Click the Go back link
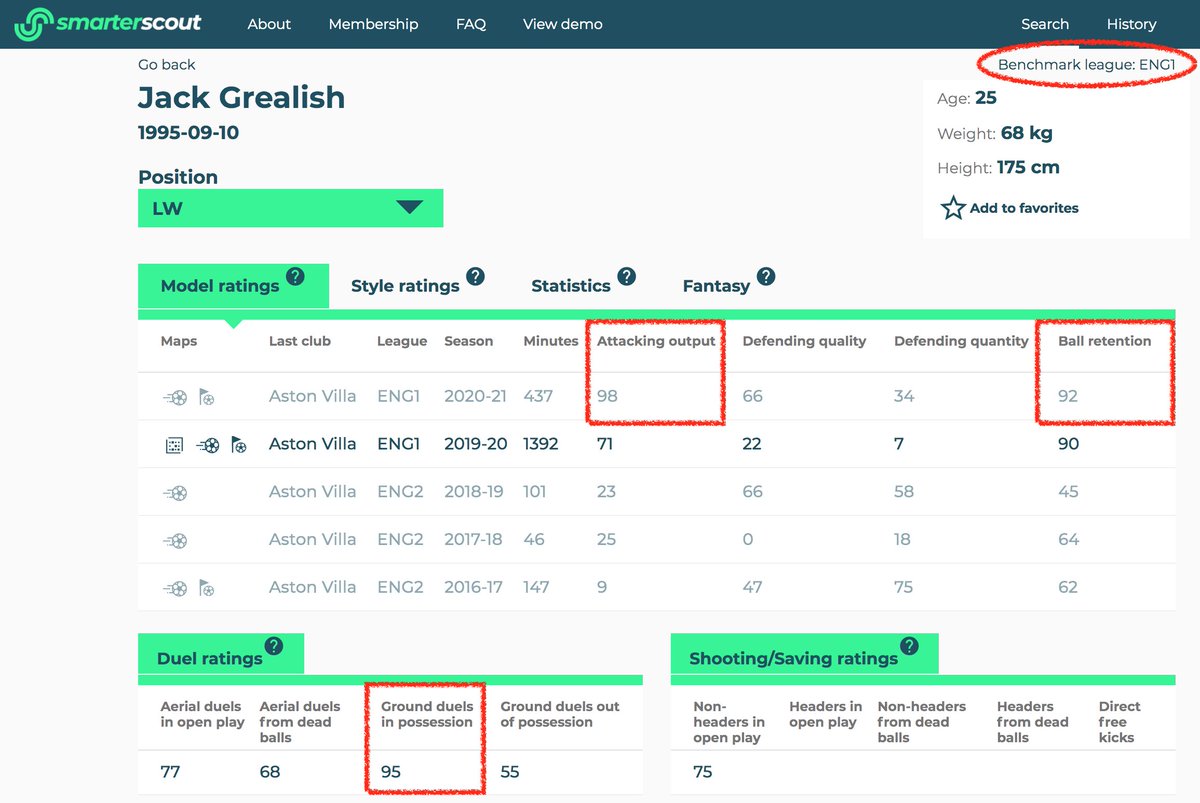 pos(167,65)
